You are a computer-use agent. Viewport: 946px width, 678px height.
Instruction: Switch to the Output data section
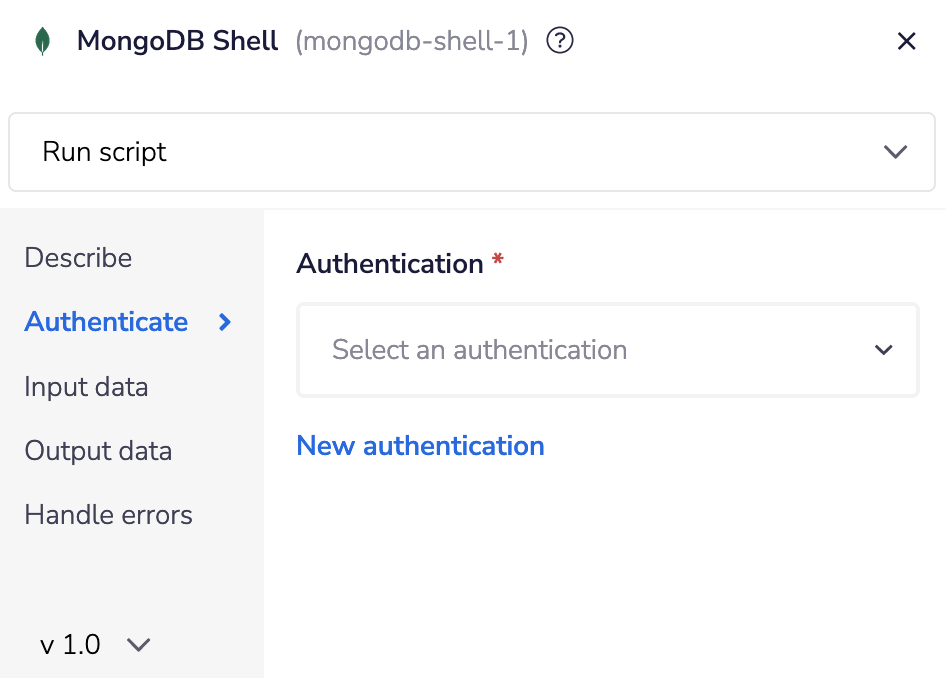98,451
